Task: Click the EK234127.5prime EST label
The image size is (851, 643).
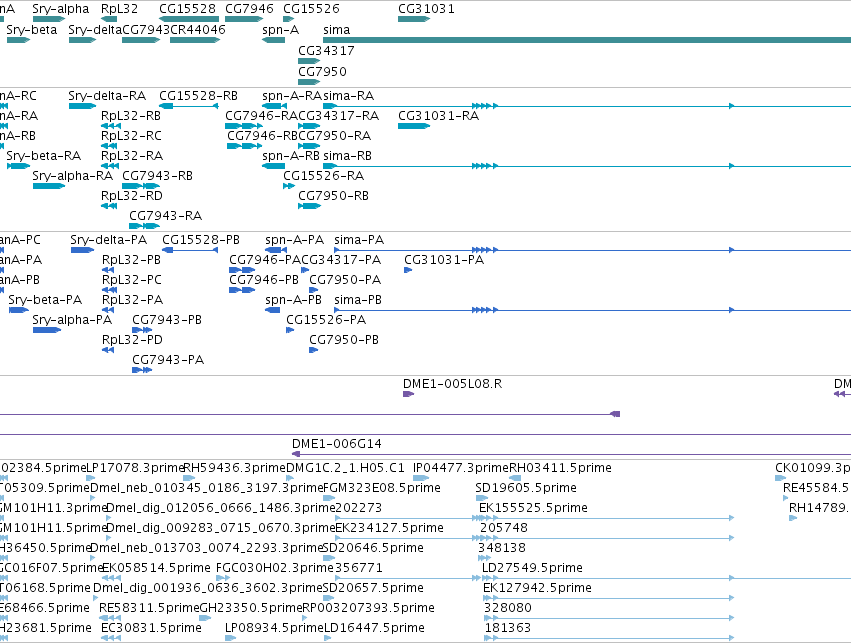Action: pos(389,528)
